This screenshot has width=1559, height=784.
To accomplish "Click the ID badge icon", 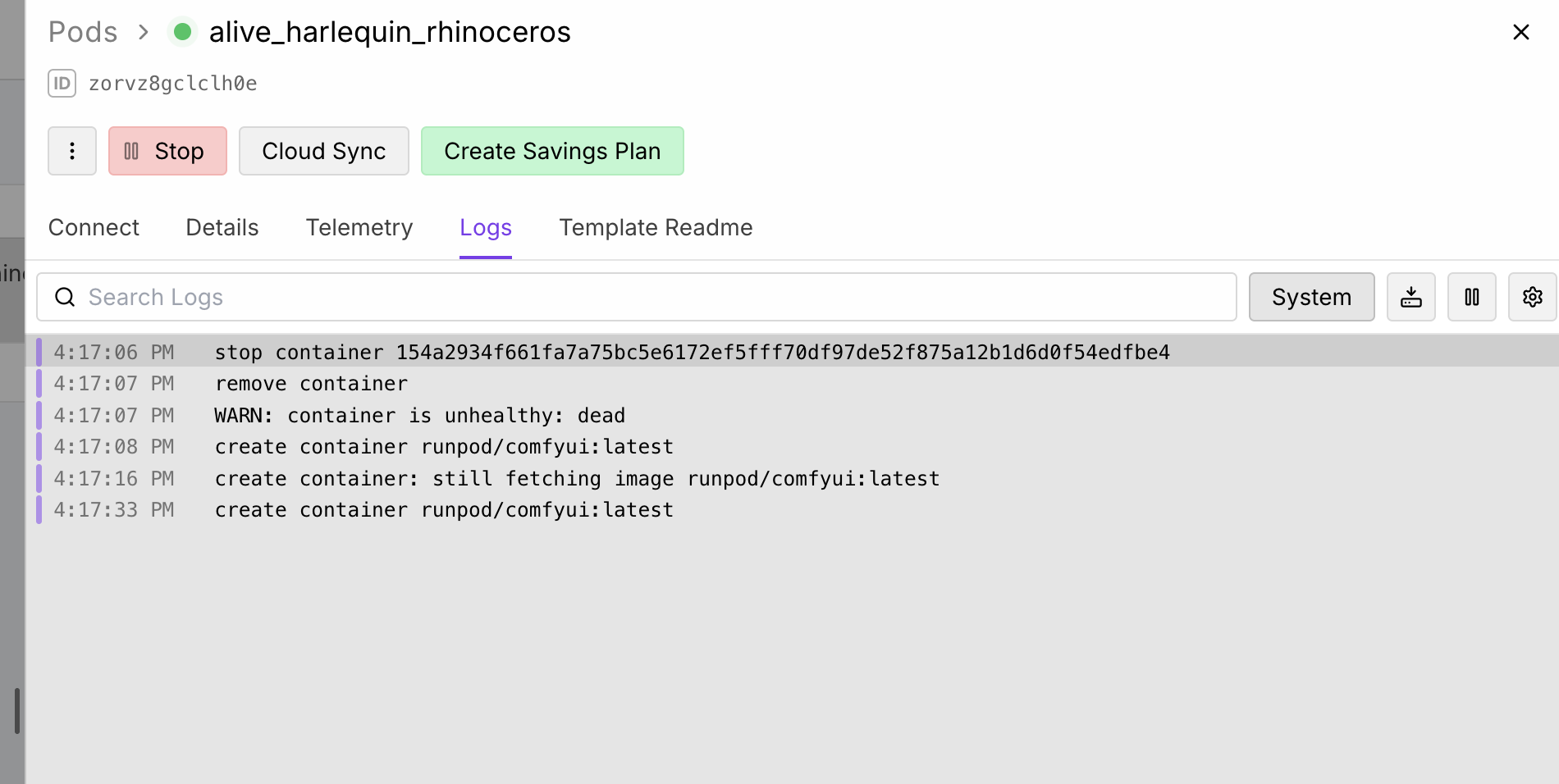I will pyautogui.click(x=62, y=84).
